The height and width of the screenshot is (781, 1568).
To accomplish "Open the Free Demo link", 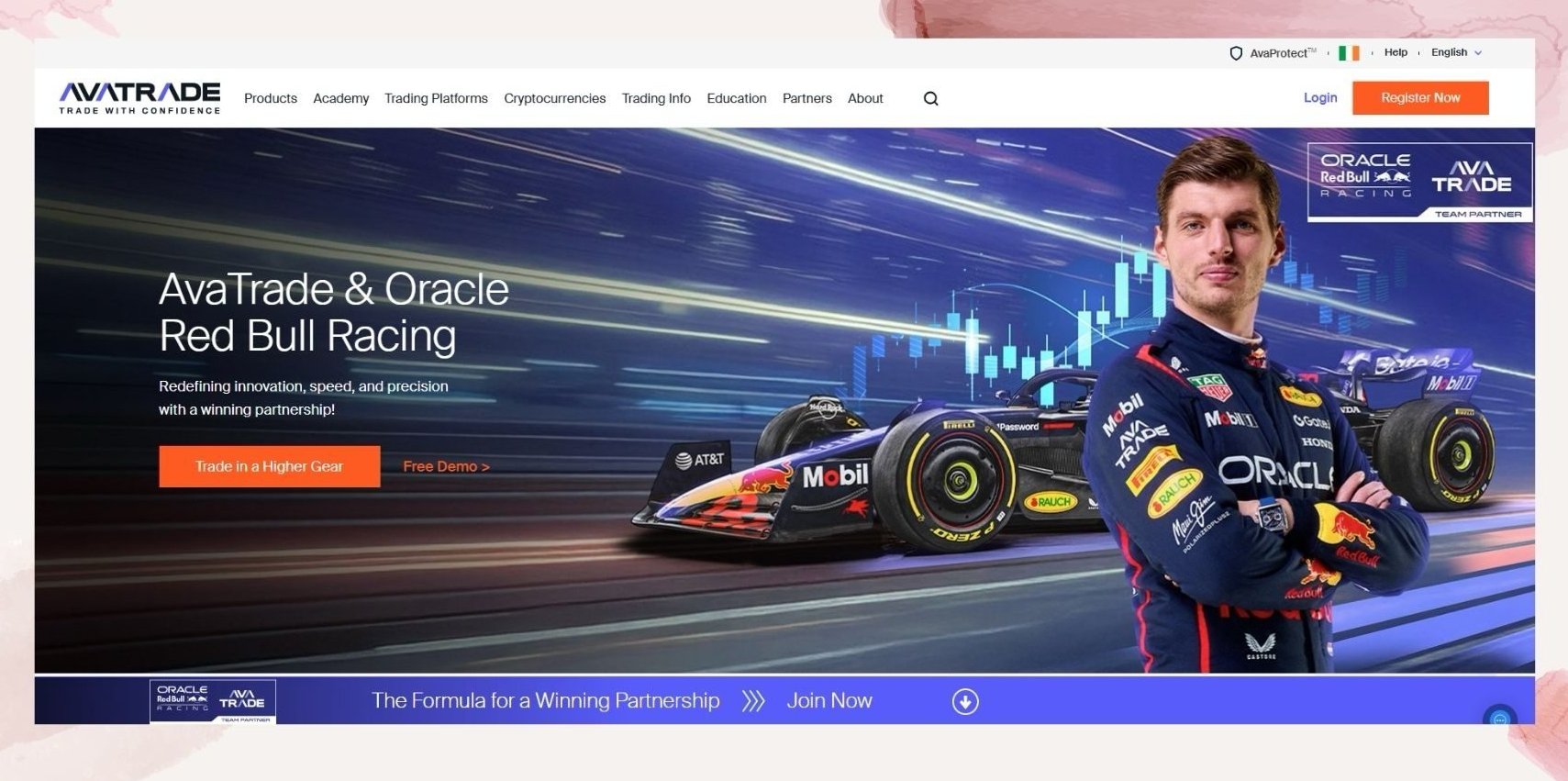I will [446, 466].
